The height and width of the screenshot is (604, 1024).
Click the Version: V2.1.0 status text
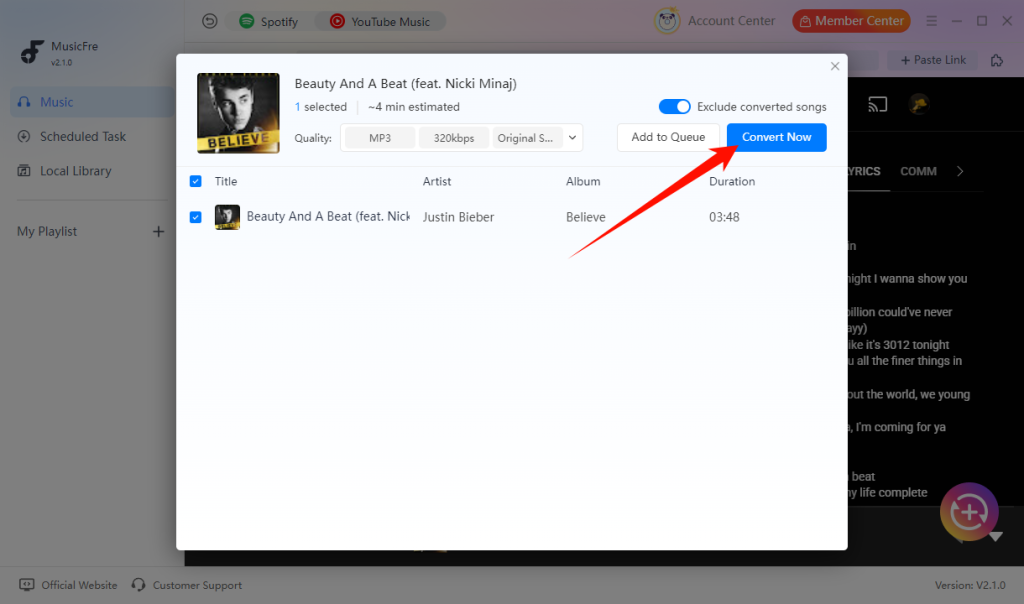pyautogui.click(x=970, y=585)
